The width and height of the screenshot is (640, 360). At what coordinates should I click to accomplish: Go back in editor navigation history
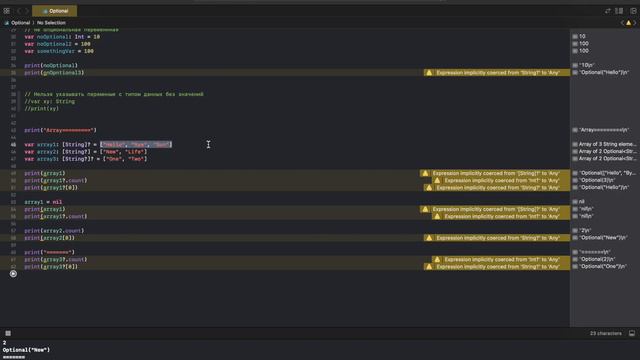[x=19, y=11]
